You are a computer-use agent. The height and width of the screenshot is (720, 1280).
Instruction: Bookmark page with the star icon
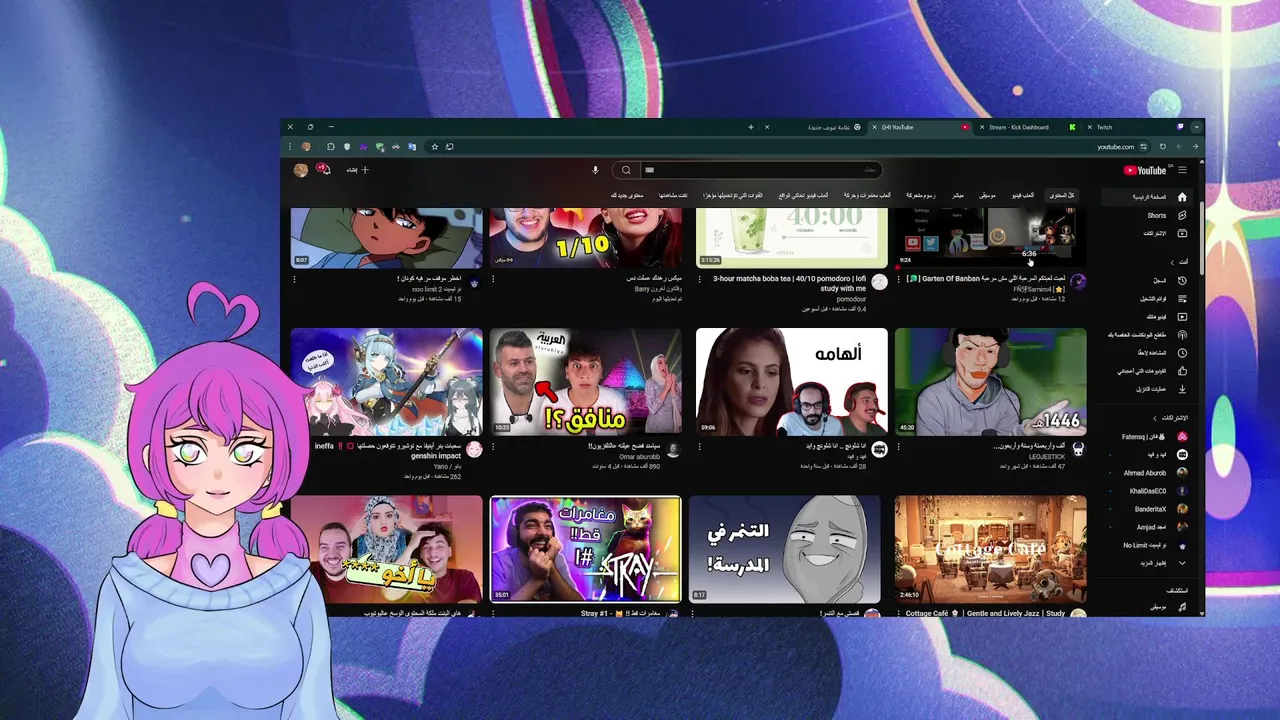click(x=434, y=147)
